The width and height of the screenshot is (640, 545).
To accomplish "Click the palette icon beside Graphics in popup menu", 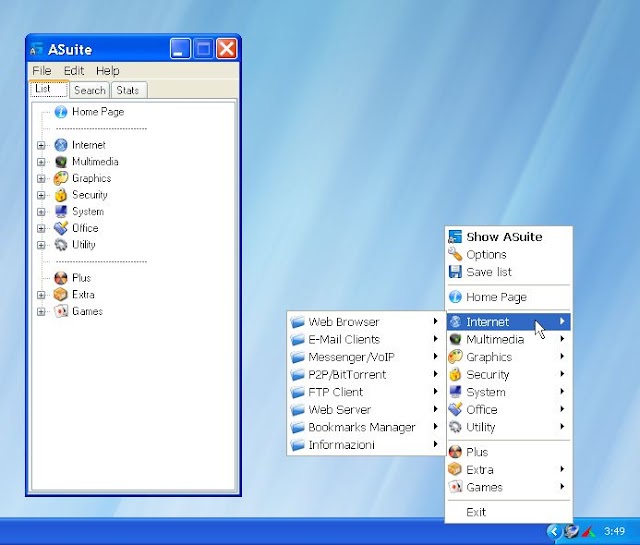I will (x=455, y=357).
